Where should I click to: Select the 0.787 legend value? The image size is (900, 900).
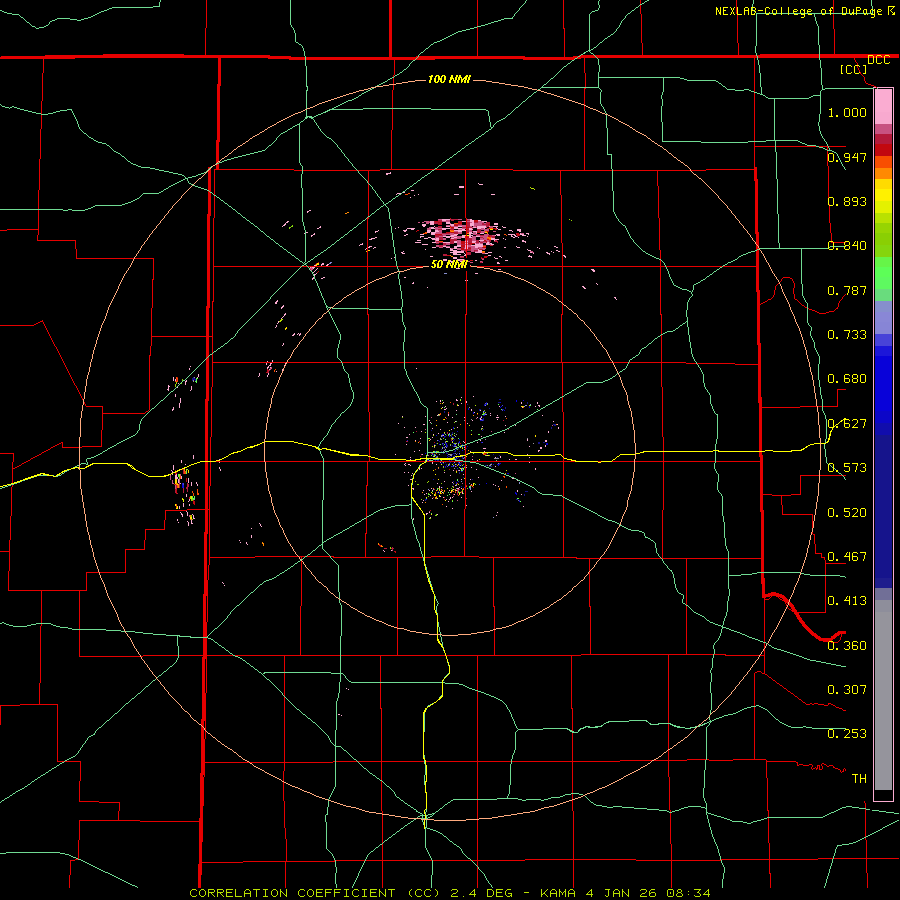click(x=847, y=290)
